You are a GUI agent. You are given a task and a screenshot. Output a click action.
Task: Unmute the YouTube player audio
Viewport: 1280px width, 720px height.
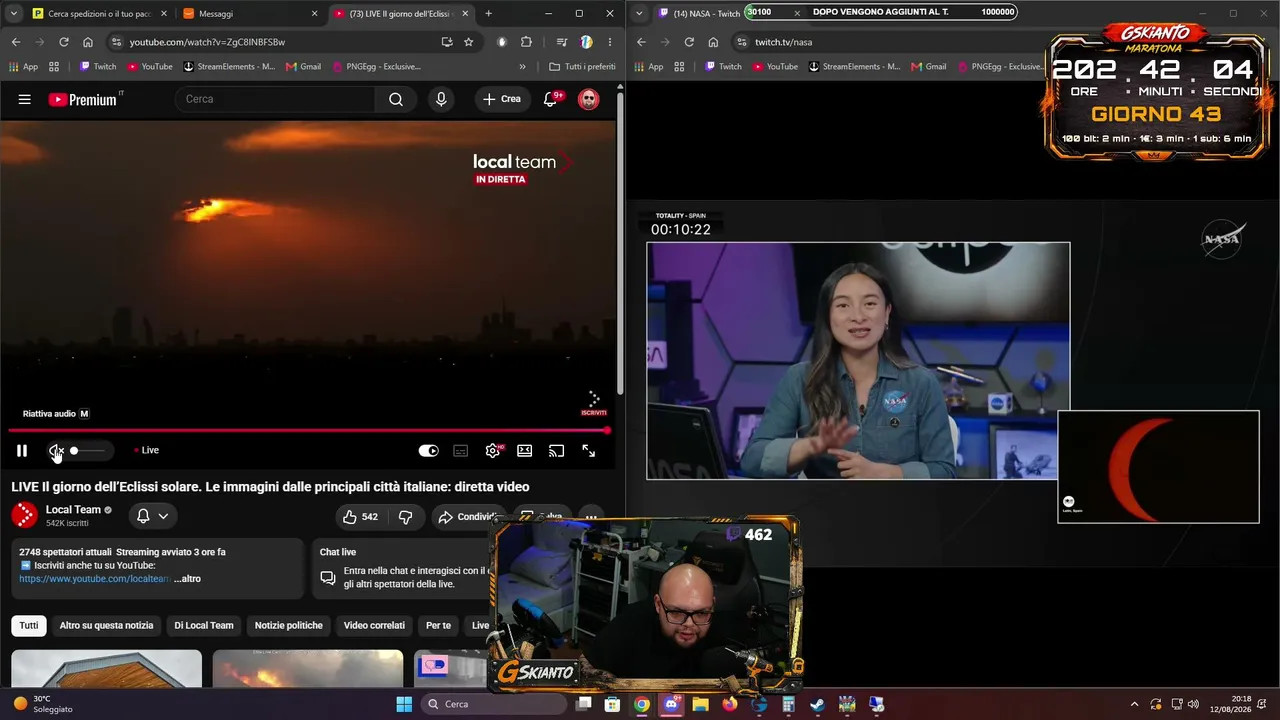56,451
